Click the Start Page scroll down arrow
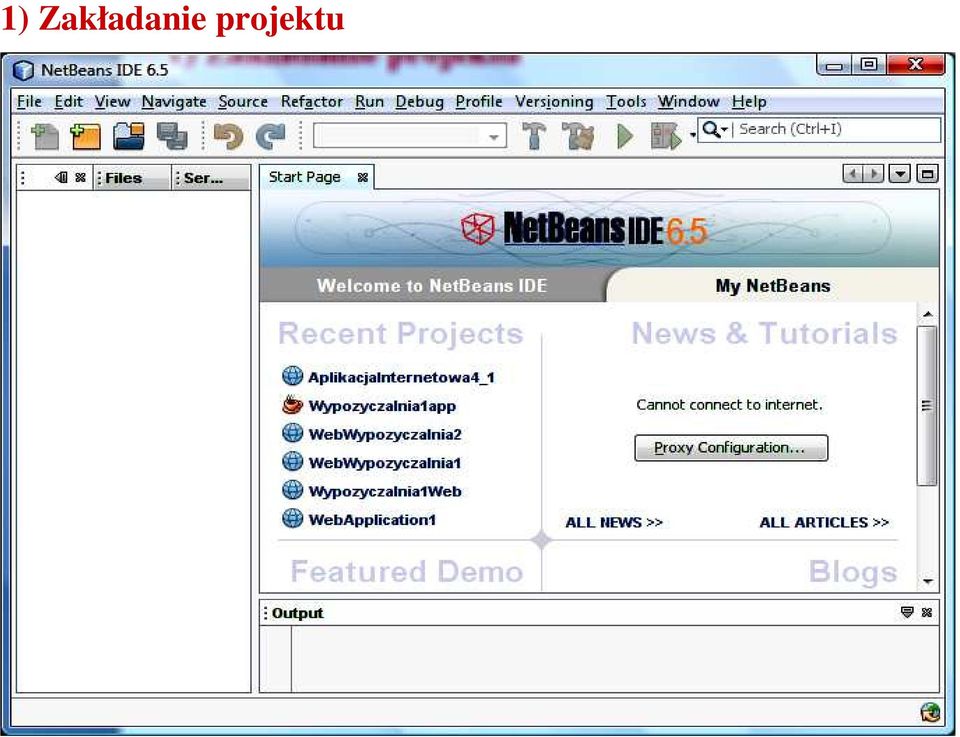 [x=928, y=581]
